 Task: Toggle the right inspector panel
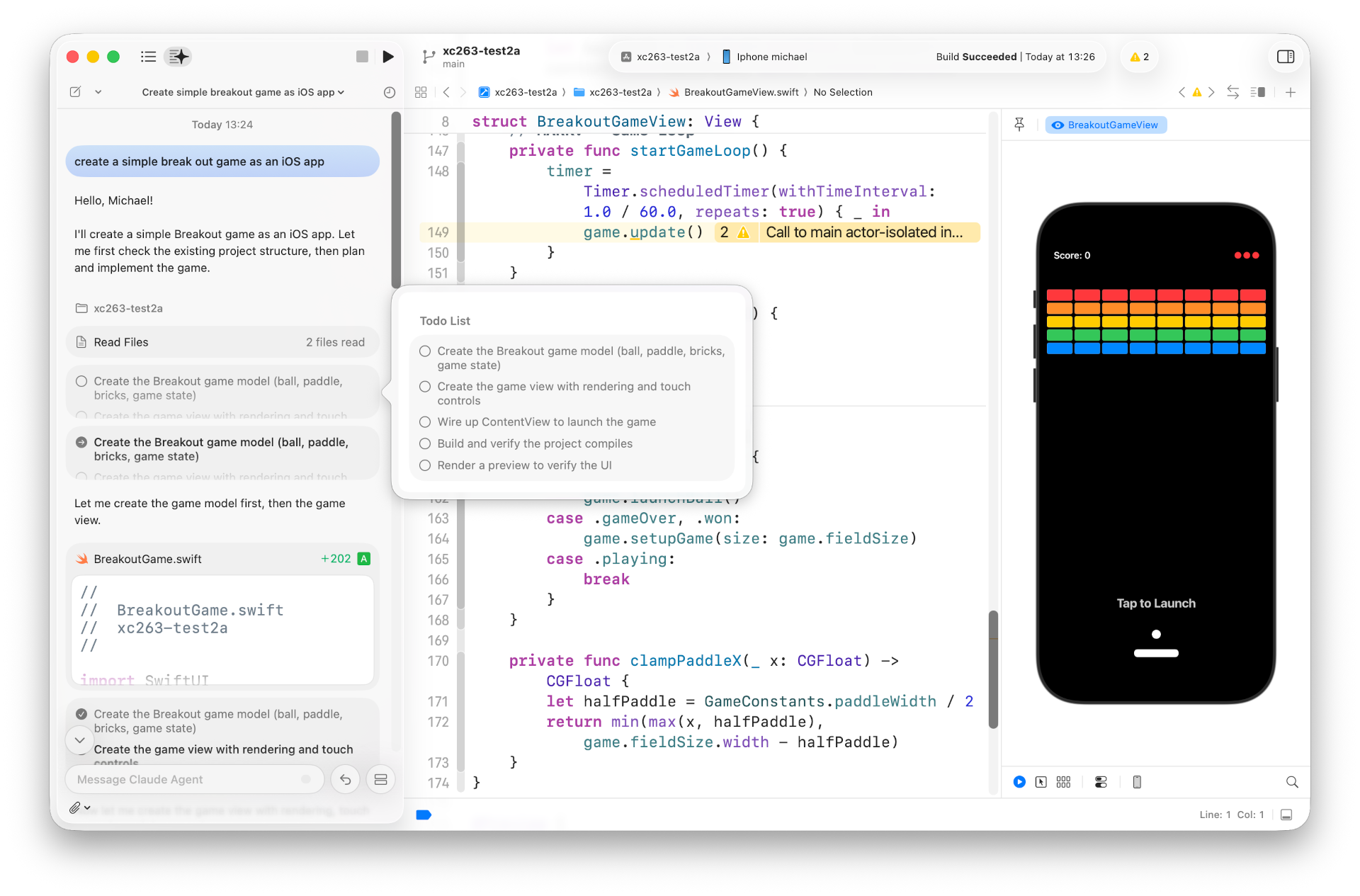[1285, 57]
